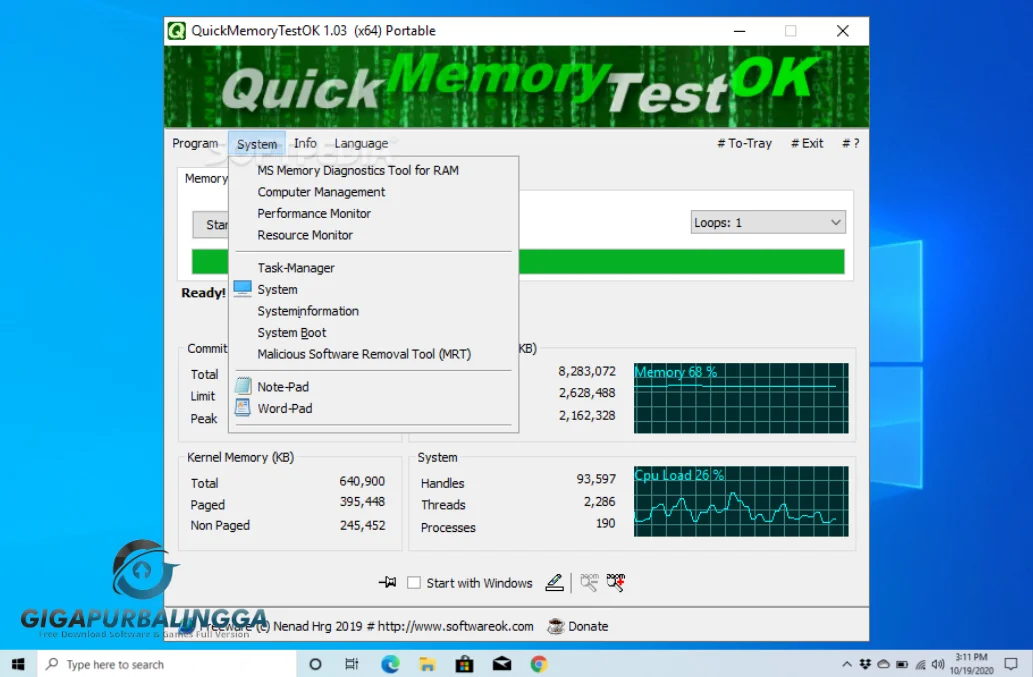Expand the Loops: 1 dropdown
This screenshot has height=677, width=1033.
tap(768, 223)
